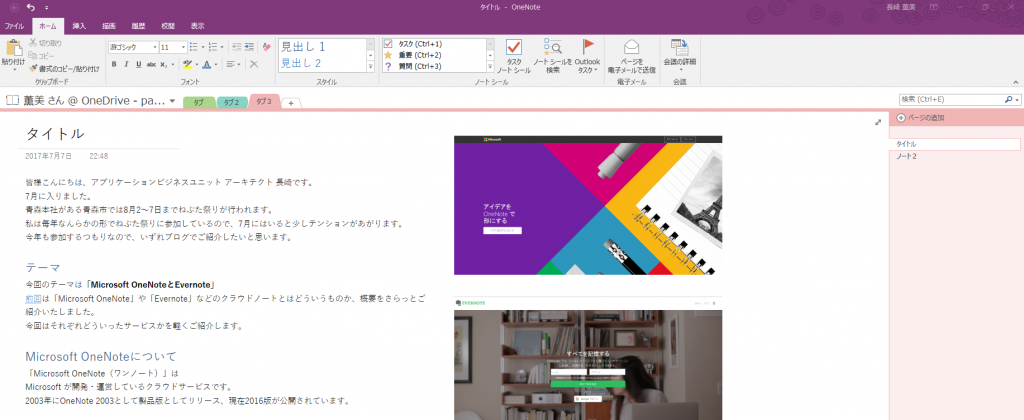Click the Task note seal icon
1024x420 pixels.
(x=514, y=50)
